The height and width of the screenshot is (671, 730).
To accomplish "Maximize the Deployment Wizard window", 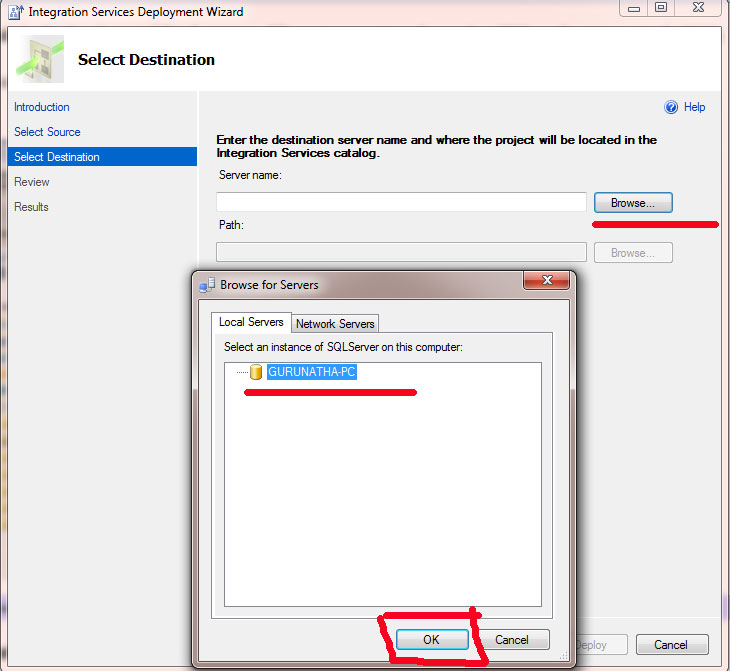I will coord(661,8).
